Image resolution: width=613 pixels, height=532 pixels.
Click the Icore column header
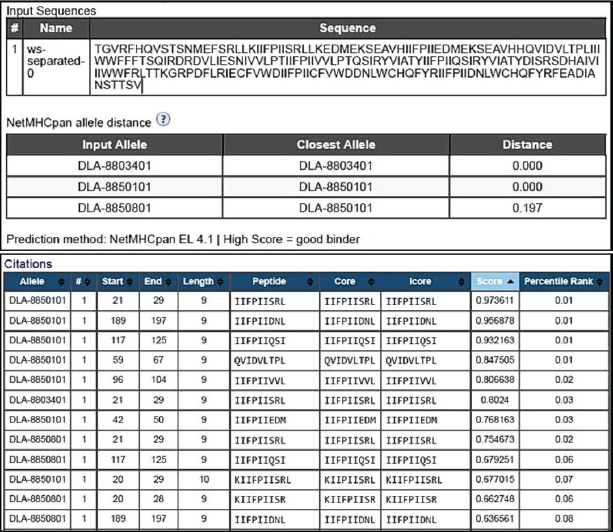(425, 282)
